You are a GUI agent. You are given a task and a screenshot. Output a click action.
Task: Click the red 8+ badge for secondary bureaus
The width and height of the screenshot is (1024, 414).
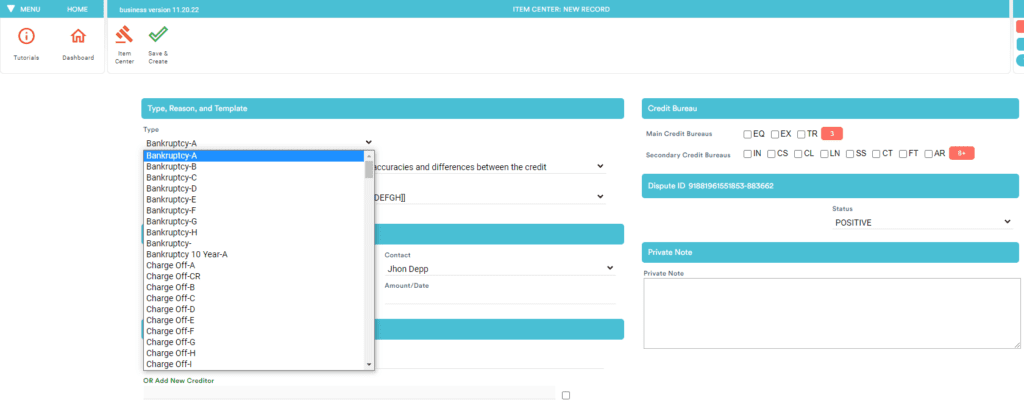click(960, 153)
